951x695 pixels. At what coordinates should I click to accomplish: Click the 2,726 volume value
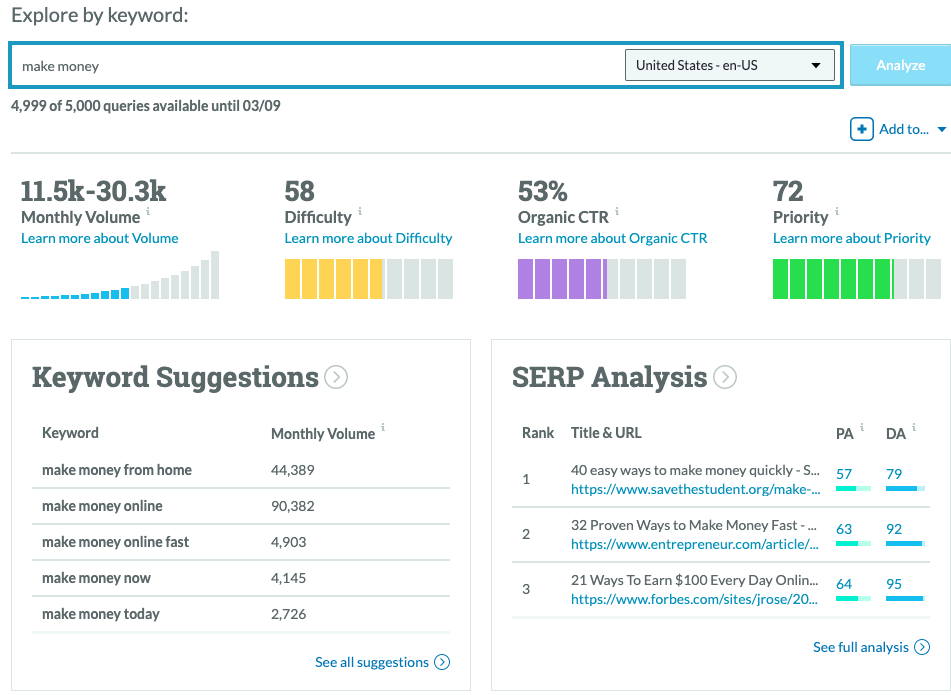click(288, 614)
